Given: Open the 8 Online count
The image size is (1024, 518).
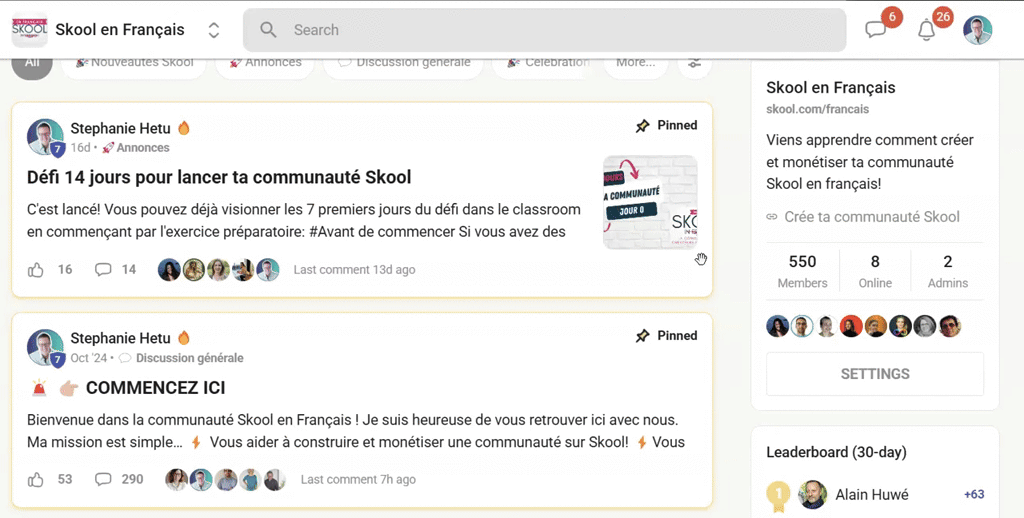Looking at the screenshot, I should [875, 271].
